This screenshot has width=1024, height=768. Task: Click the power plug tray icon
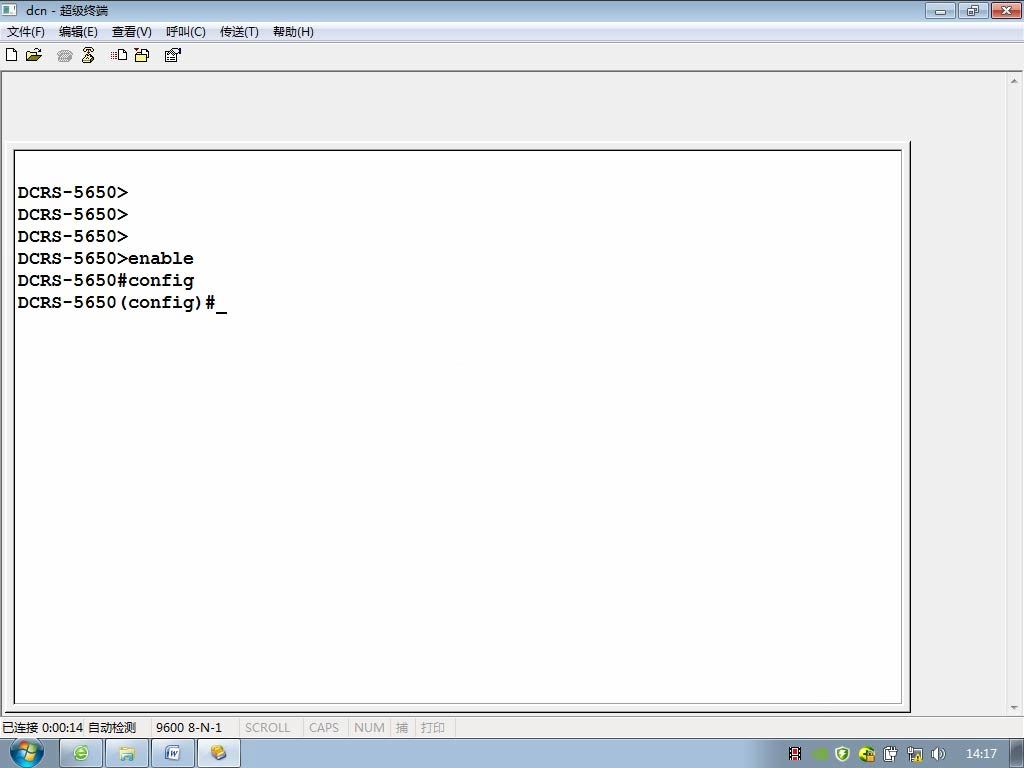coord(891,754)
